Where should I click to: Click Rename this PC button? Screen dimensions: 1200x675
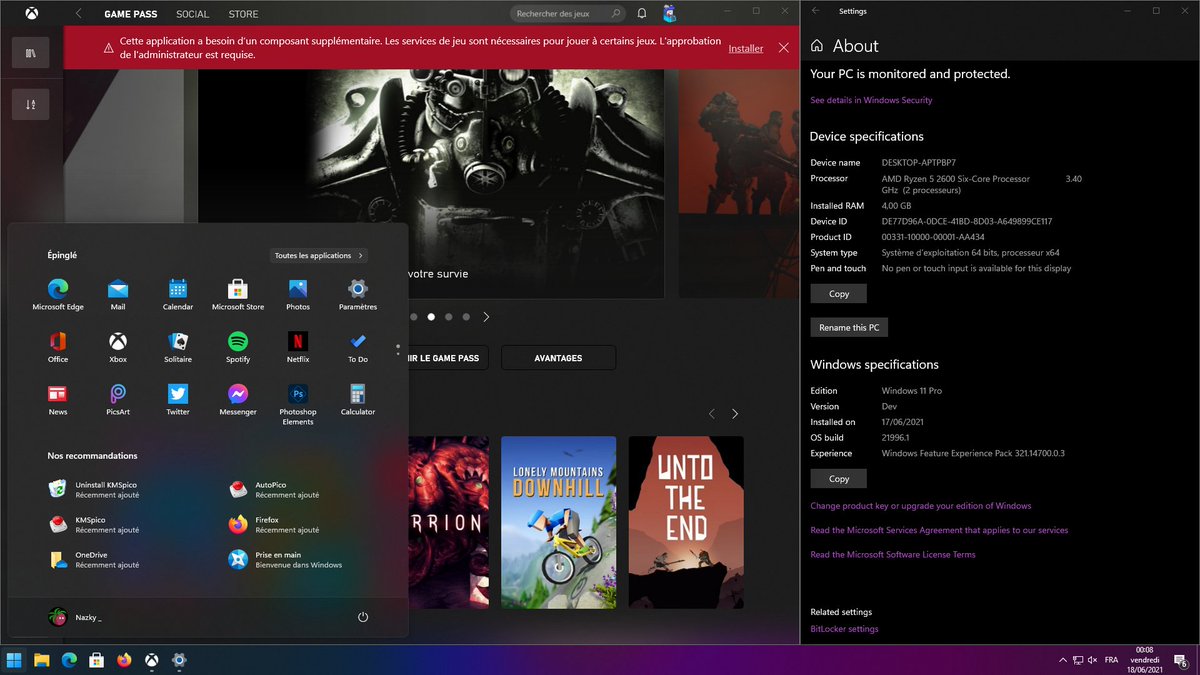tap(849, 327)
